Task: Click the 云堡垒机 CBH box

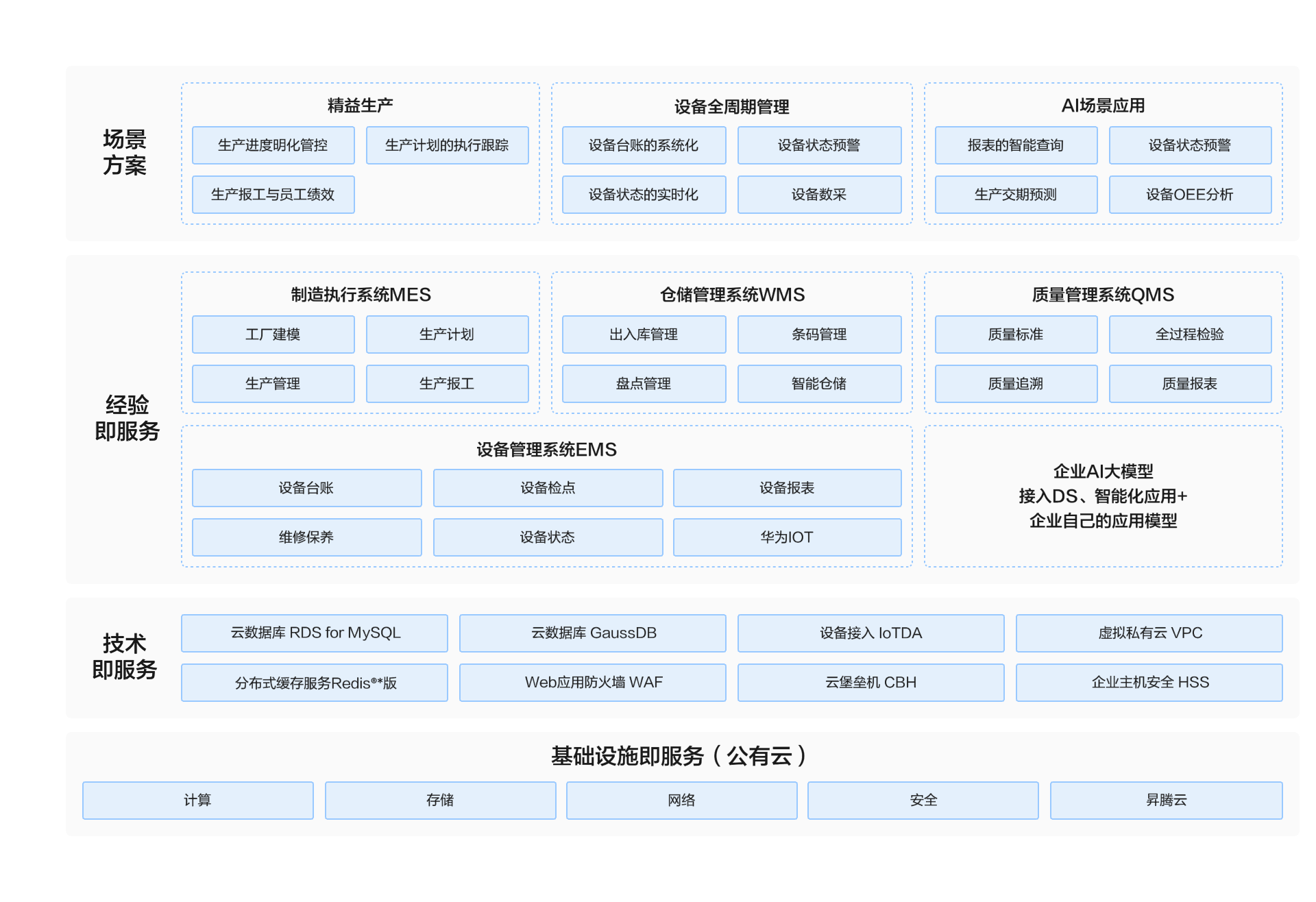Action: 871,683
